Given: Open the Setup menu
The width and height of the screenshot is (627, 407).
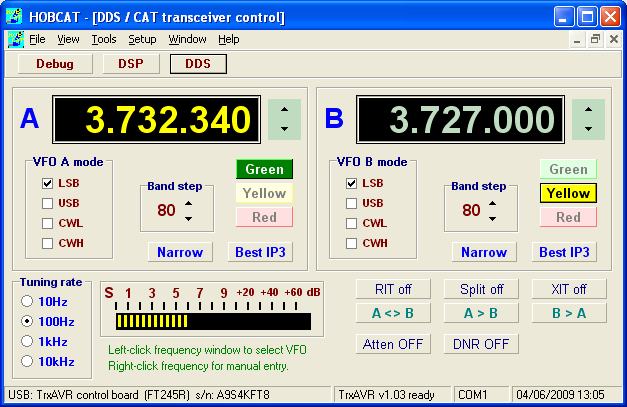Looking at the screenshot, I should point(142,40).
